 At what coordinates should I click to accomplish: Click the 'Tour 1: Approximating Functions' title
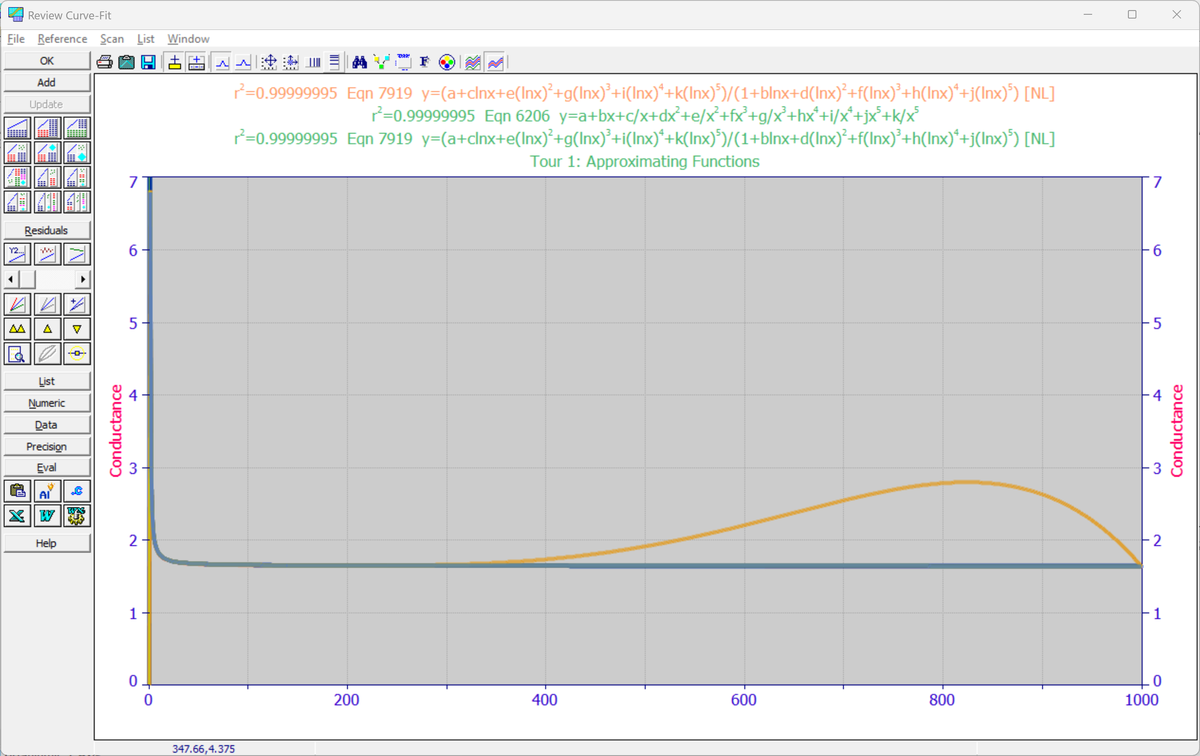(645, 161)
